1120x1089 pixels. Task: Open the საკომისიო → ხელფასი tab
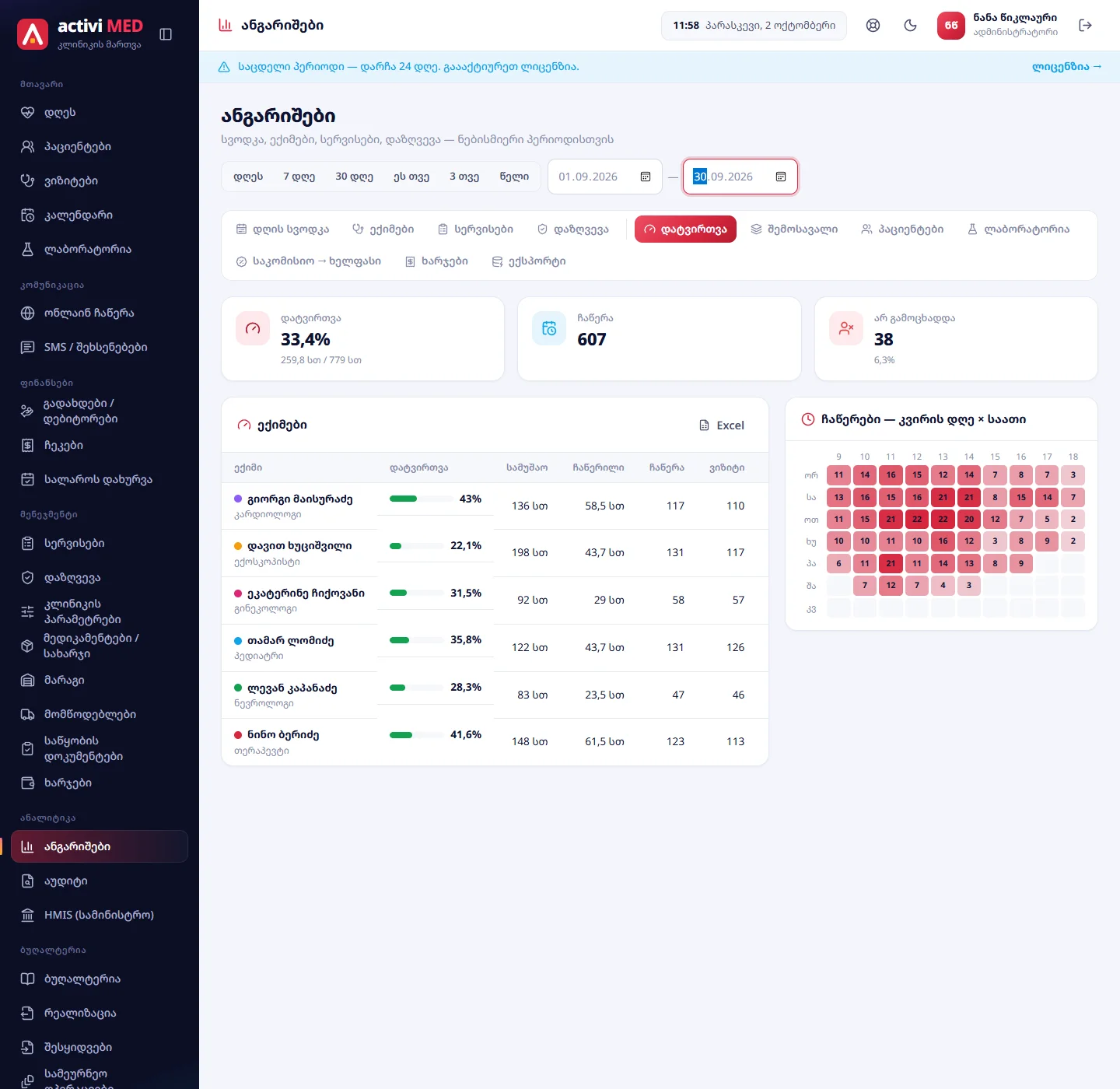pos(309,261)
